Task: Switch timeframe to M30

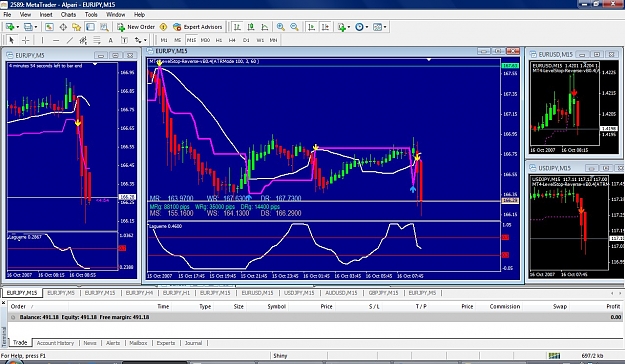Action: (x=205, y=40)
